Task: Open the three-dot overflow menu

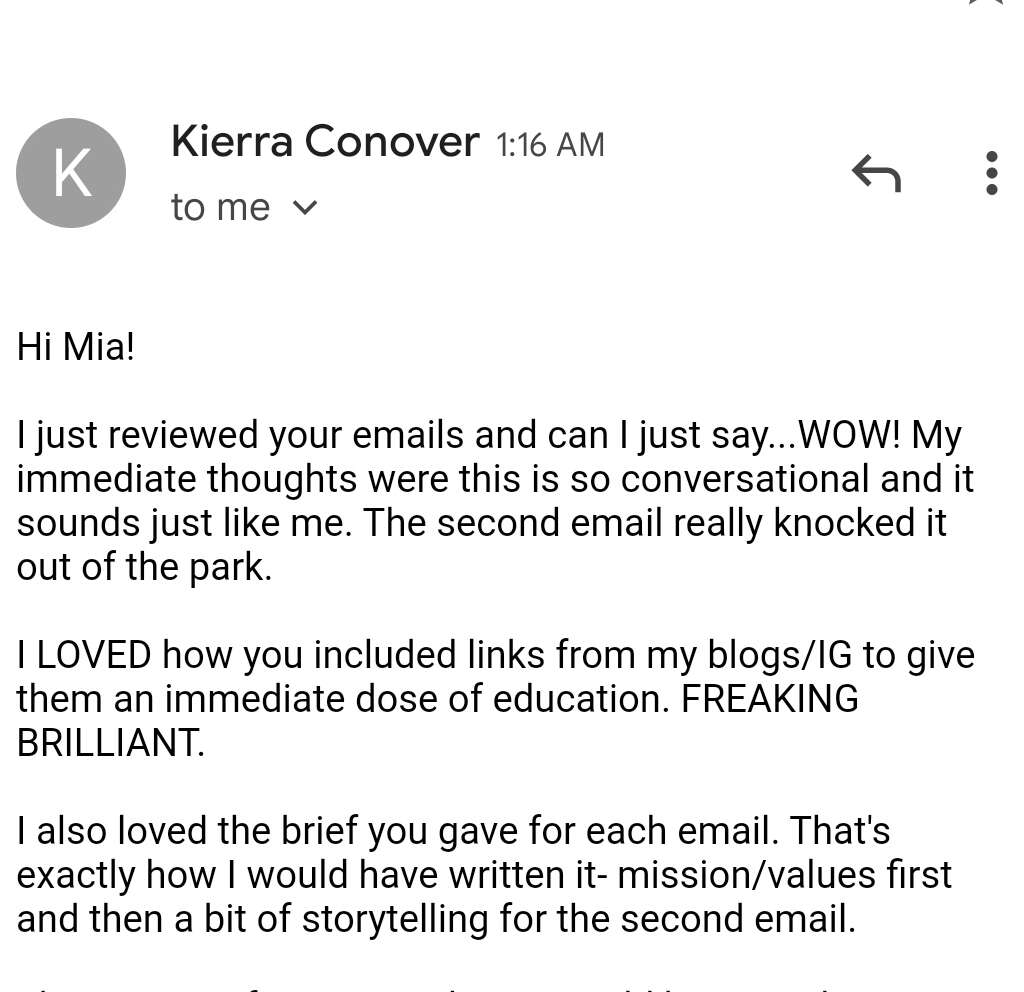Action: (x=991, y=172)
